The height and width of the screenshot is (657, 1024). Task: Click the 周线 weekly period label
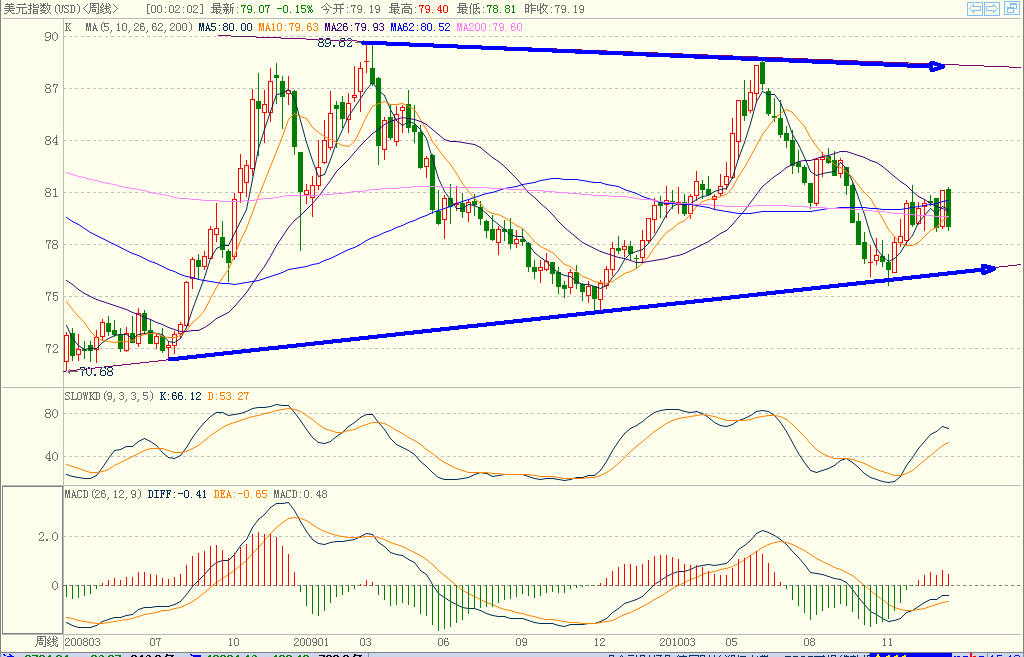click(x=46, y=642)
